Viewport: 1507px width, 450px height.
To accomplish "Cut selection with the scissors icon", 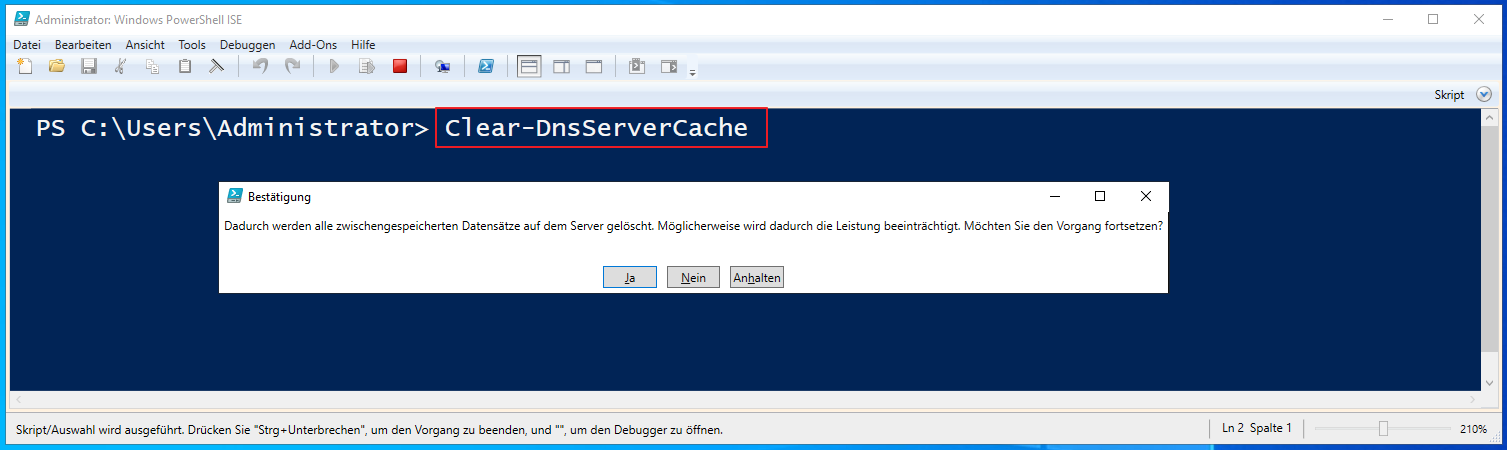I will (x=121, y=67).
